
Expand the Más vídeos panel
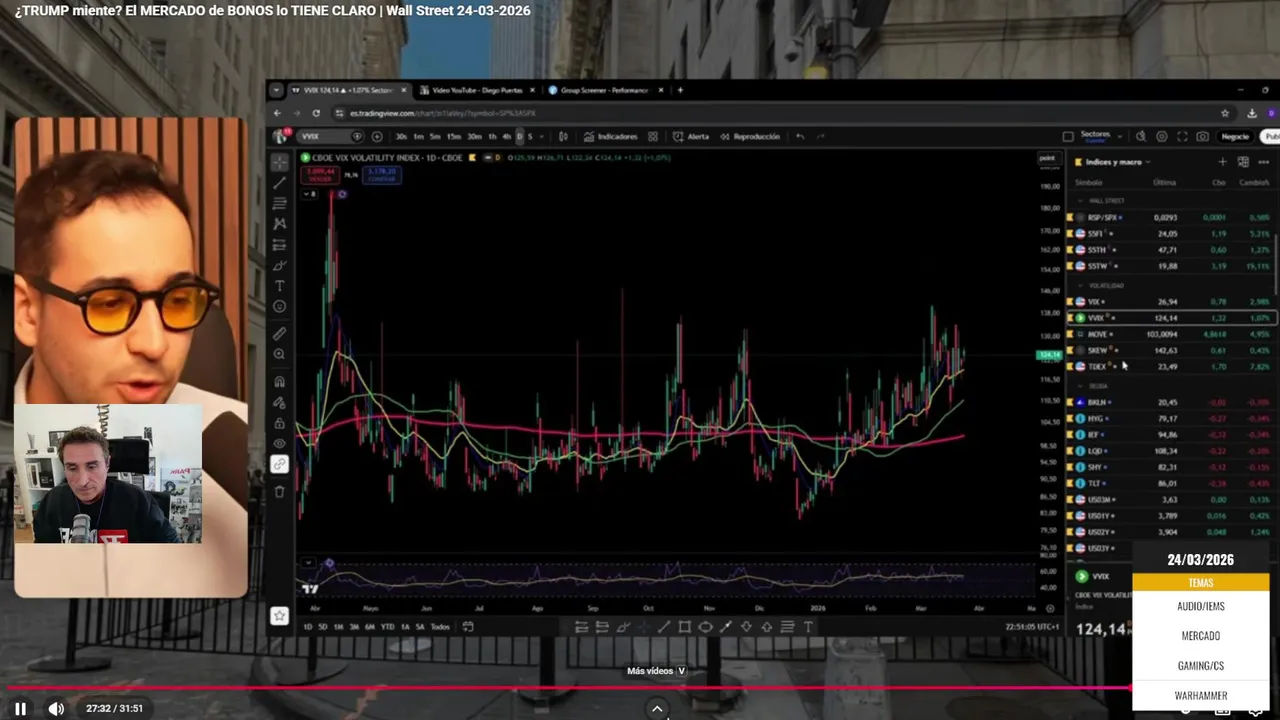tap(657, 671)
